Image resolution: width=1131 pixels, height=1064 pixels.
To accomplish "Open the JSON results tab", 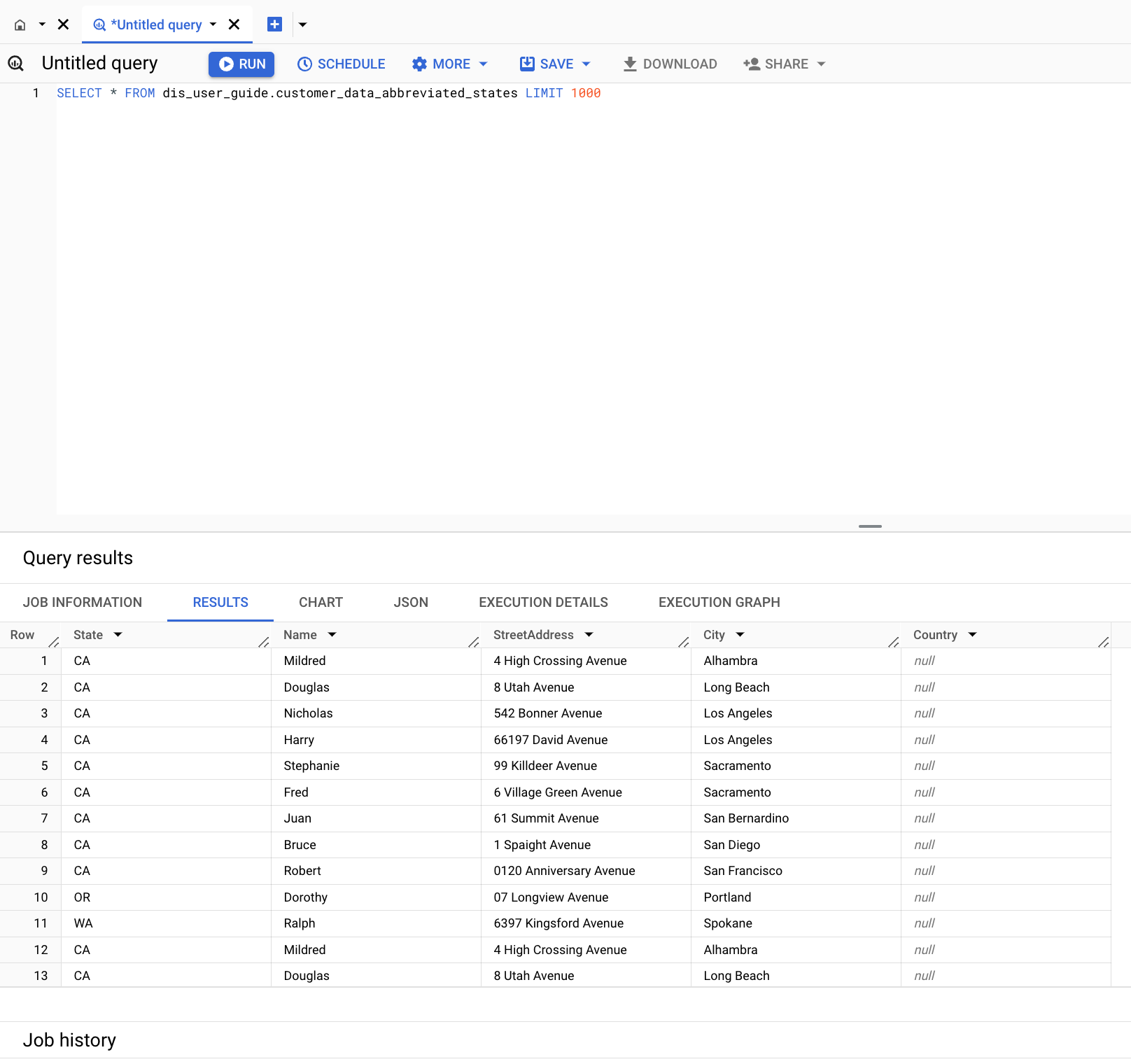I will 411,602.
